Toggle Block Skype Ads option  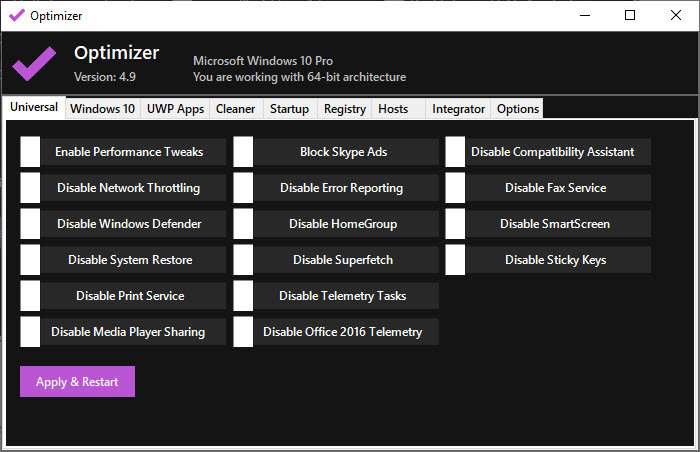(x=243, y=152)
